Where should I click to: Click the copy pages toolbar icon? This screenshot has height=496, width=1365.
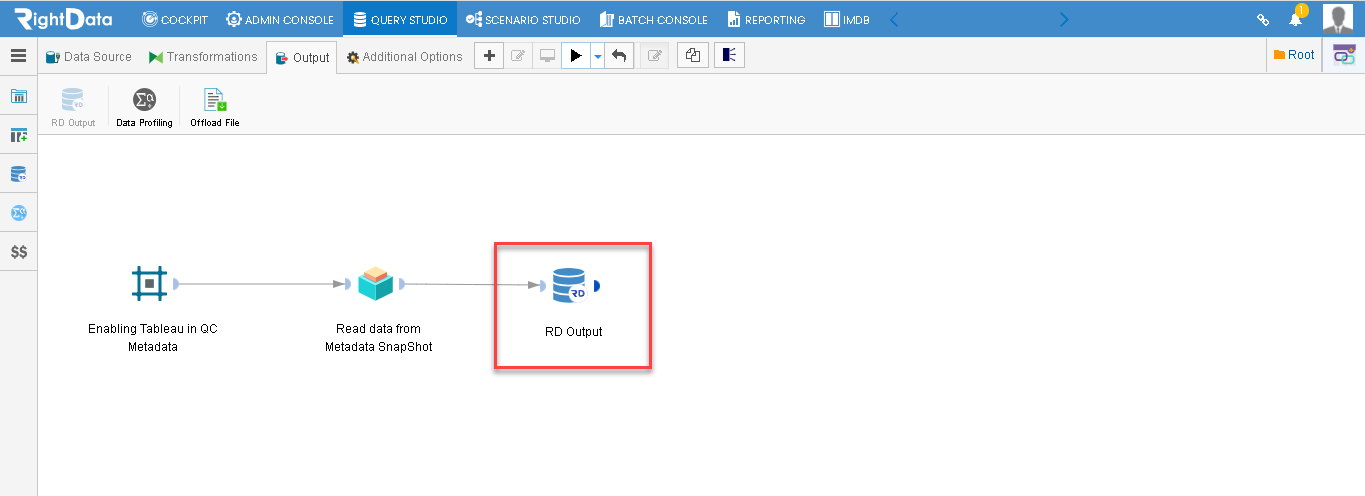[692, 56]
